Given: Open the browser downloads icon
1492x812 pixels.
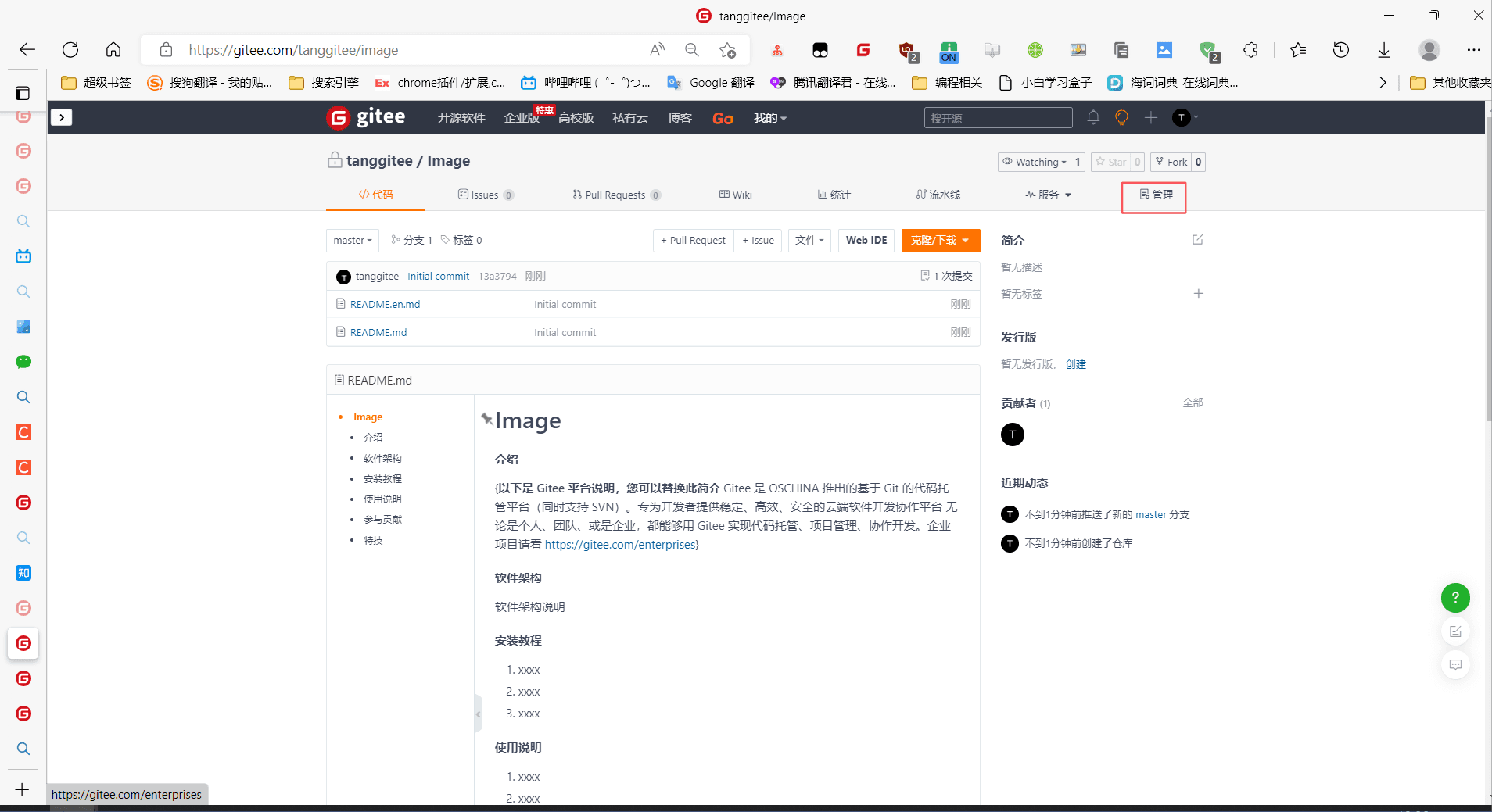Looking at the screenshot, I should (1383, 50).
